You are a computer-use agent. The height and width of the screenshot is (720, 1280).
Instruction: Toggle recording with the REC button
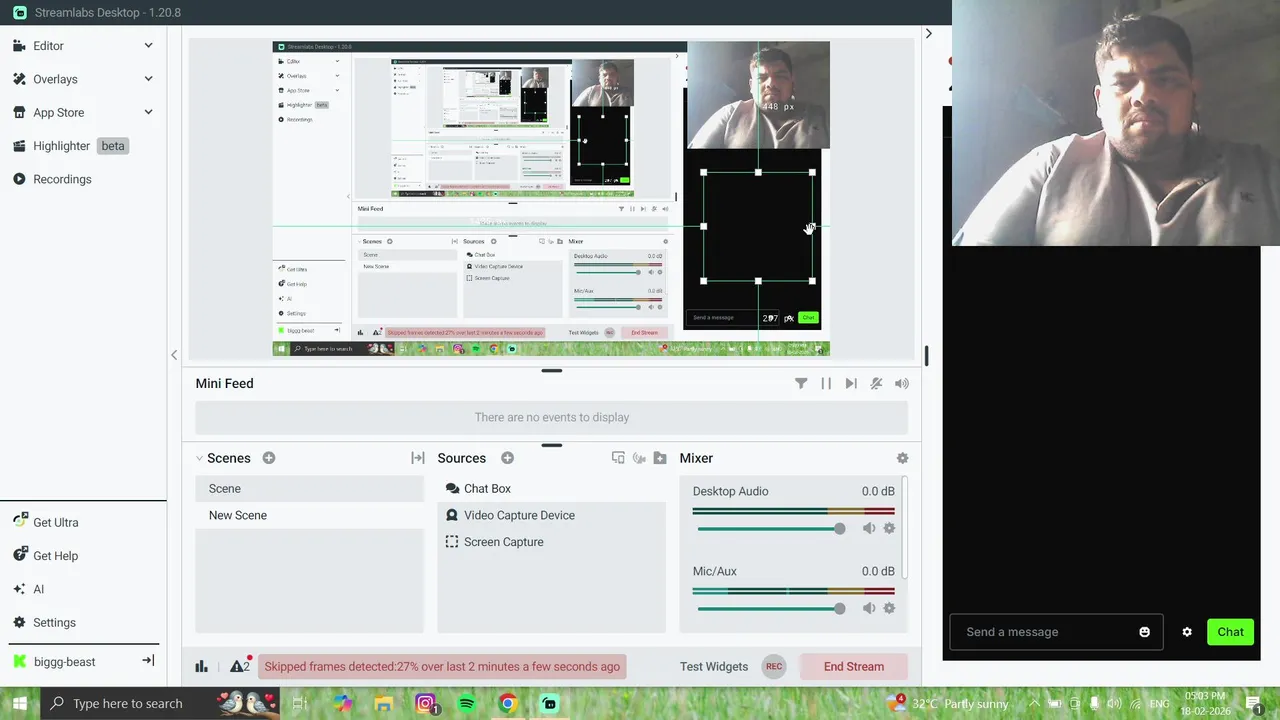(x=774, y=667)
